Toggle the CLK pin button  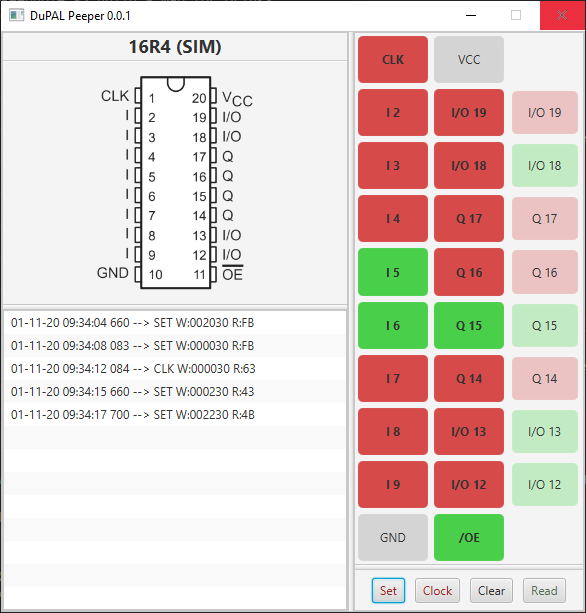click(x=392, y=59)
